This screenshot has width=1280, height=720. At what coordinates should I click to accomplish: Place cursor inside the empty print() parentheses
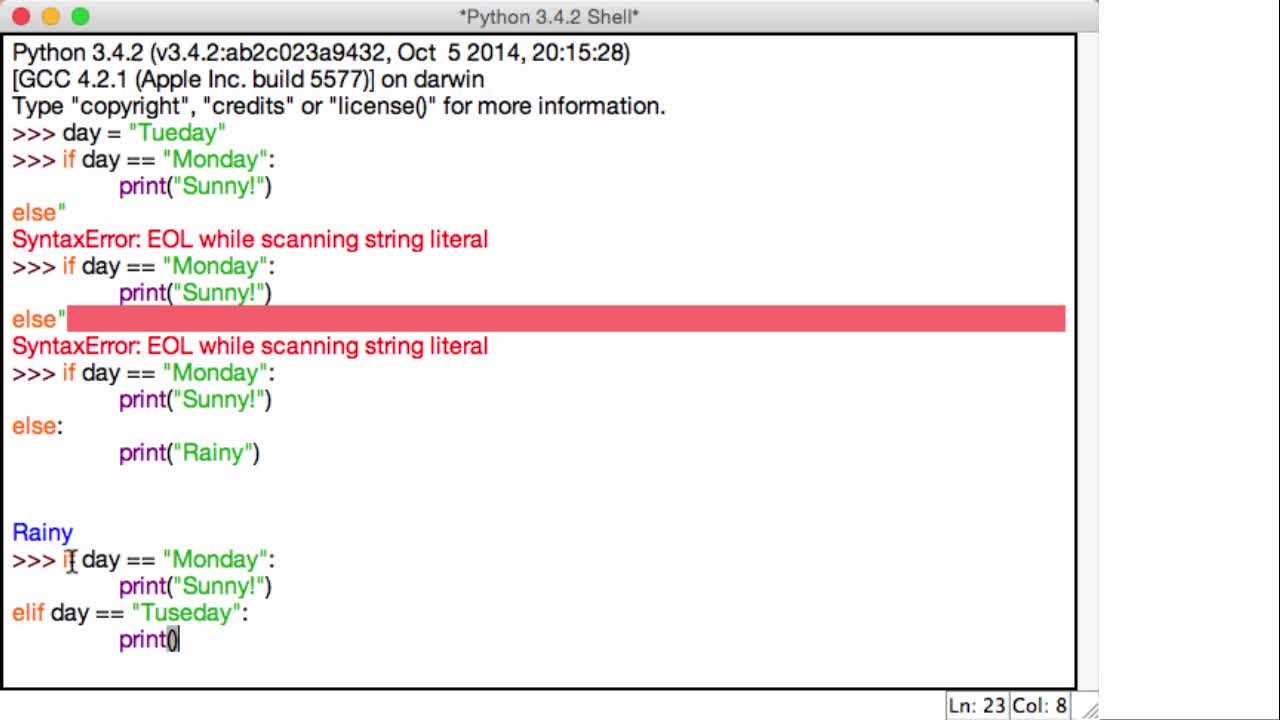173,640
